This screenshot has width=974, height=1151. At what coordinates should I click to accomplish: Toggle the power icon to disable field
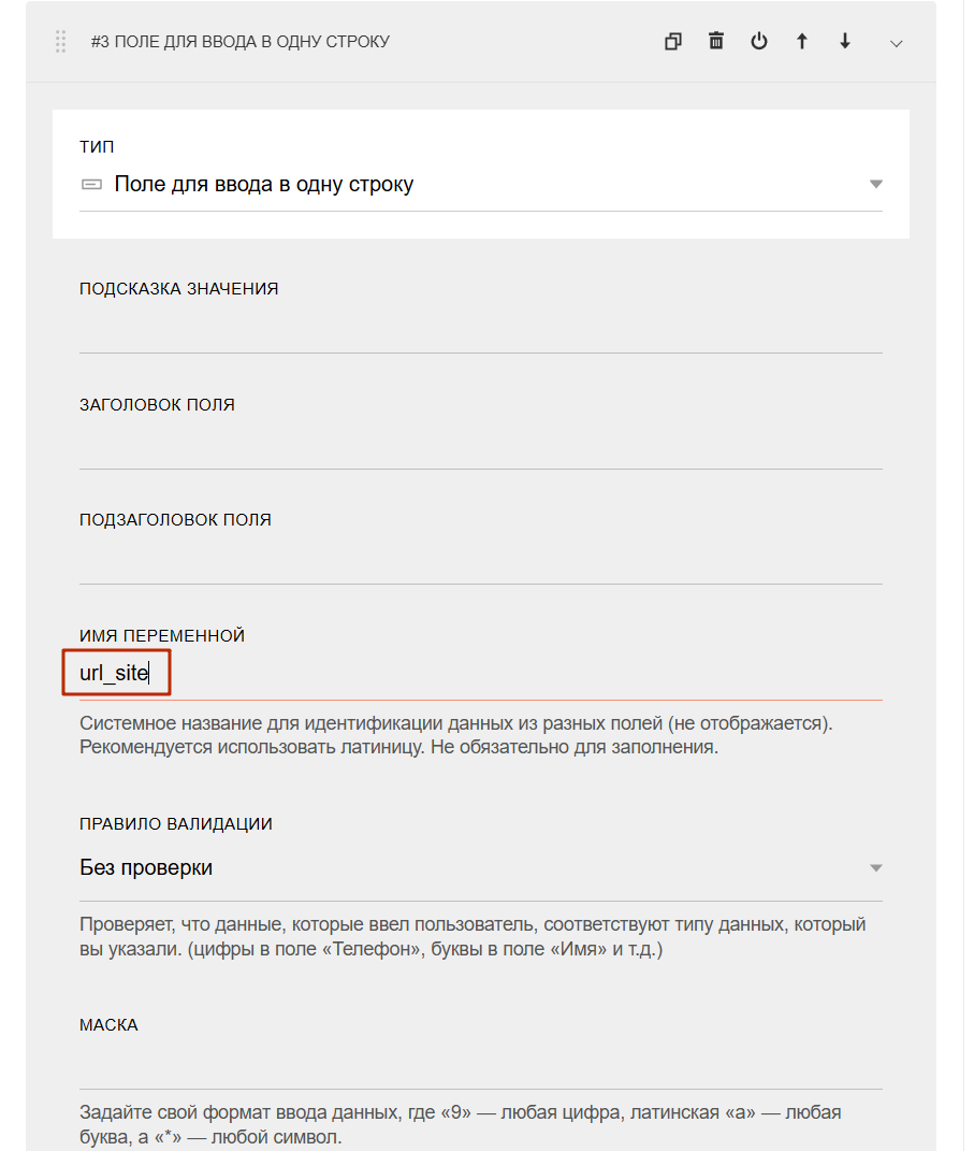coord(759,41)
